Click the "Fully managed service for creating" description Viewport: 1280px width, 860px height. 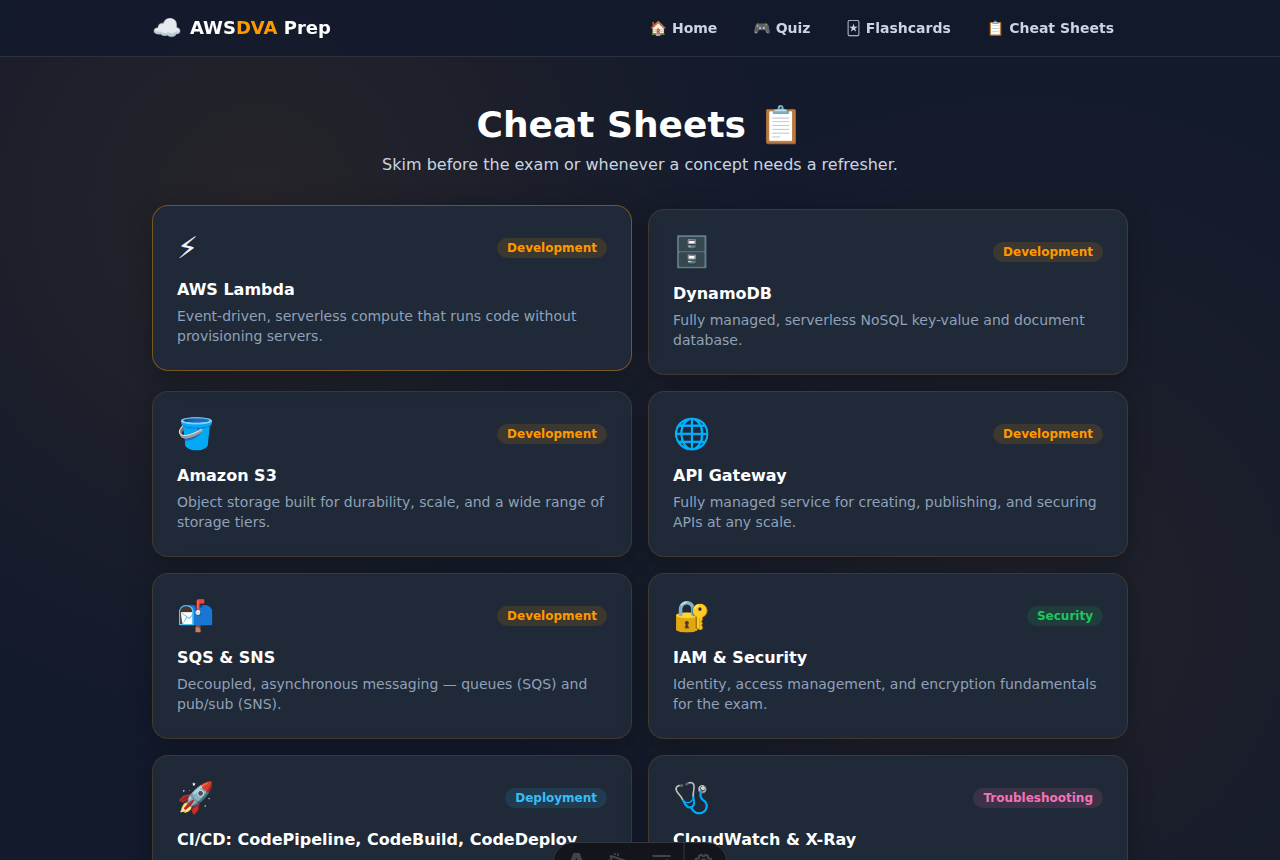pyautogui.click(x=885, y=512)
